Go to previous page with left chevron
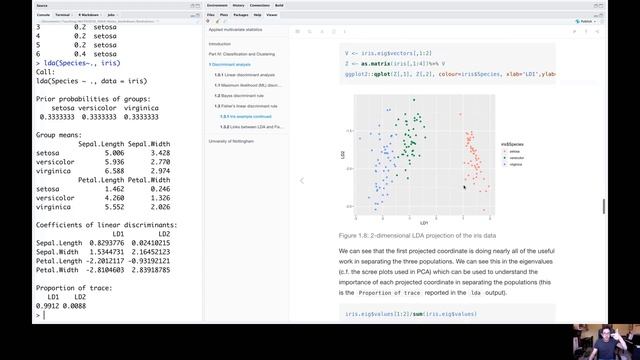This screenshot has height=360, width=640. 302,180
